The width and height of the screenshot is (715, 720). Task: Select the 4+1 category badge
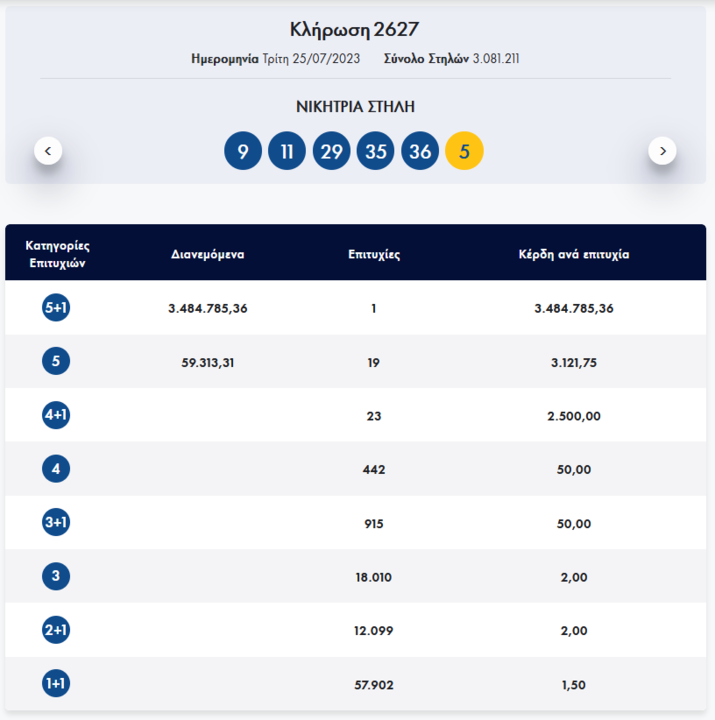click(x=56, y=416)
